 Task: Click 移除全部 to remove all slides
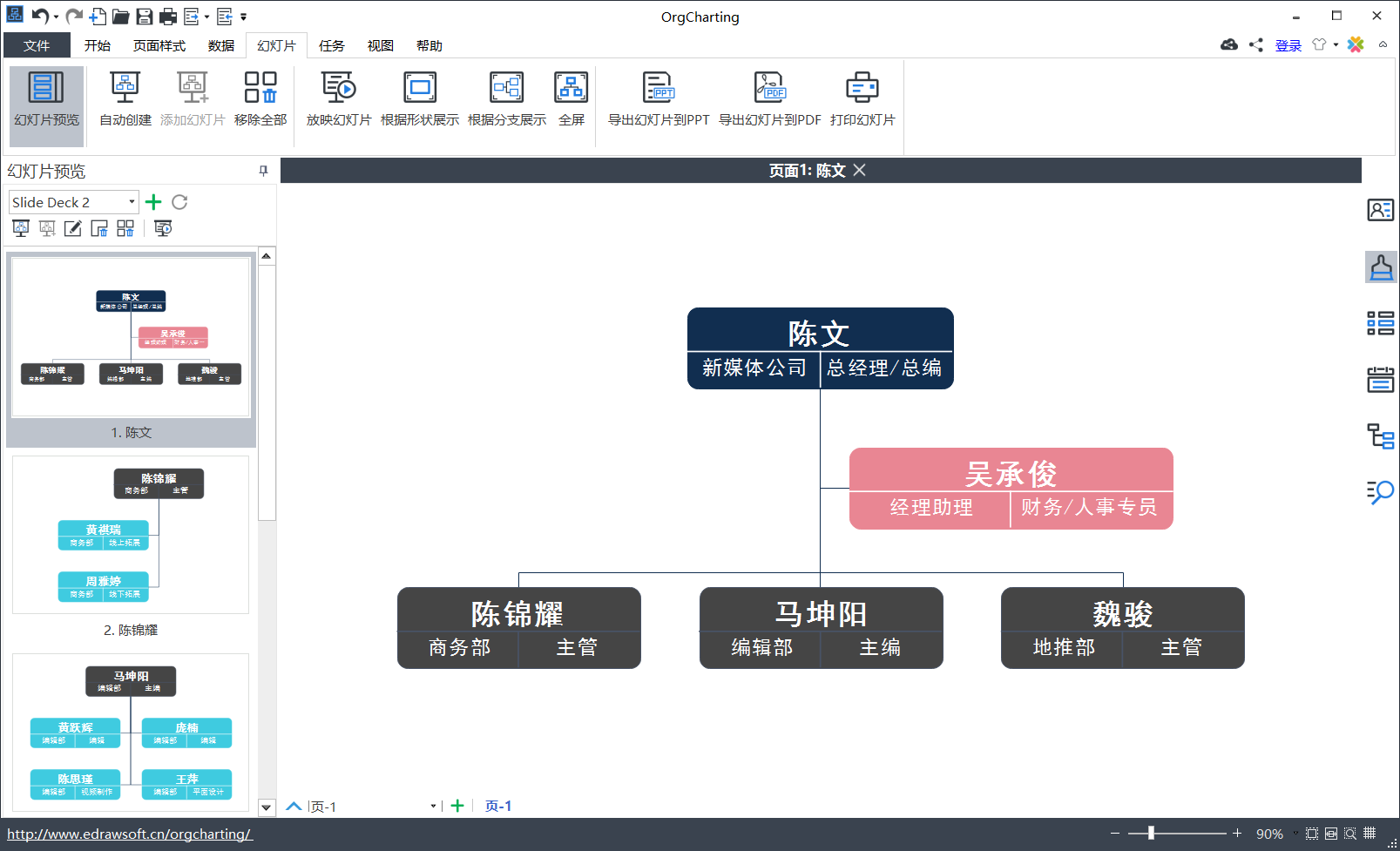click(x=260, y=88)
